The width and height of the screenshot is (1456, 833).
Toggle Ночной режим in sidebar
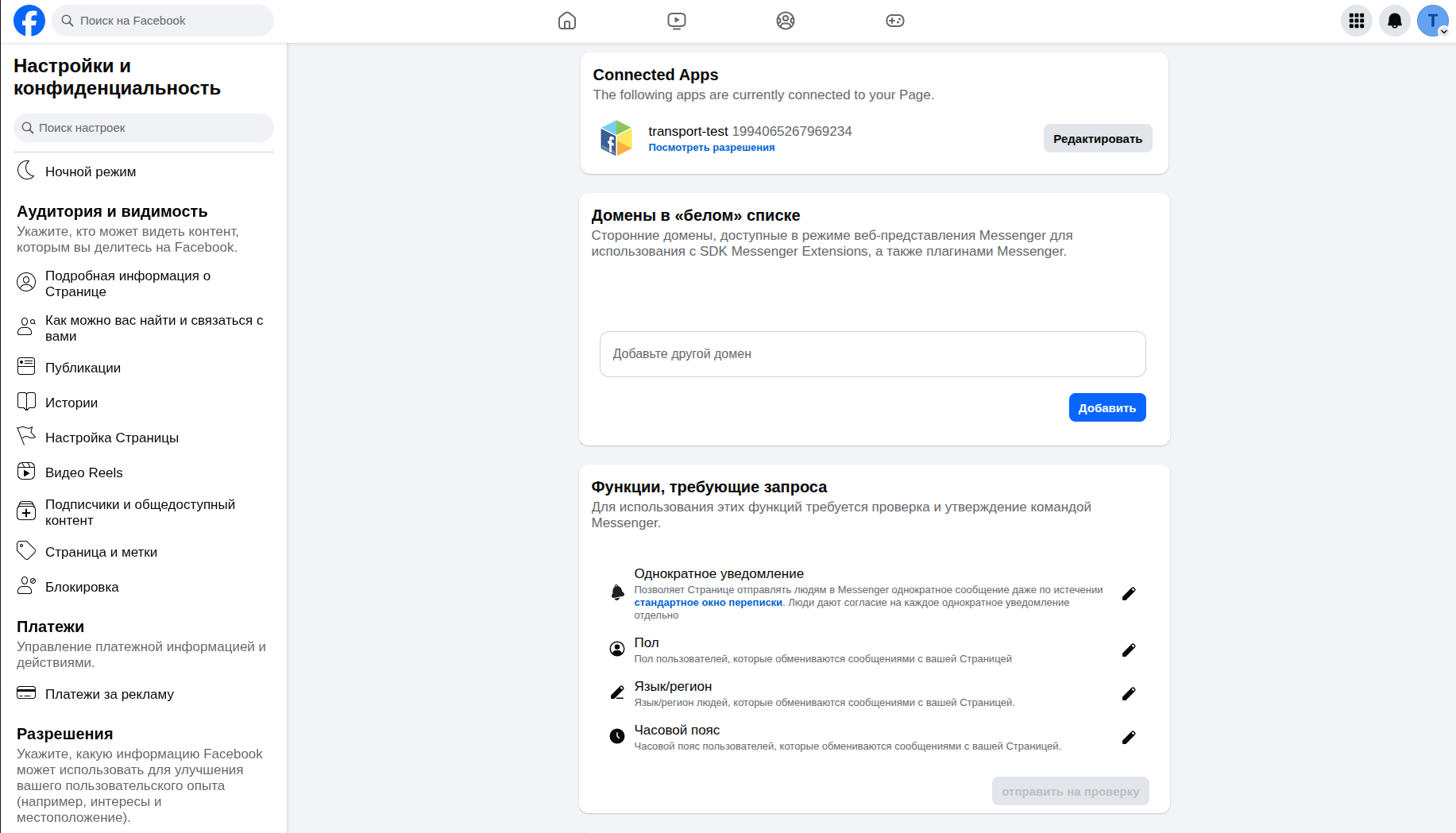point(144,172)
